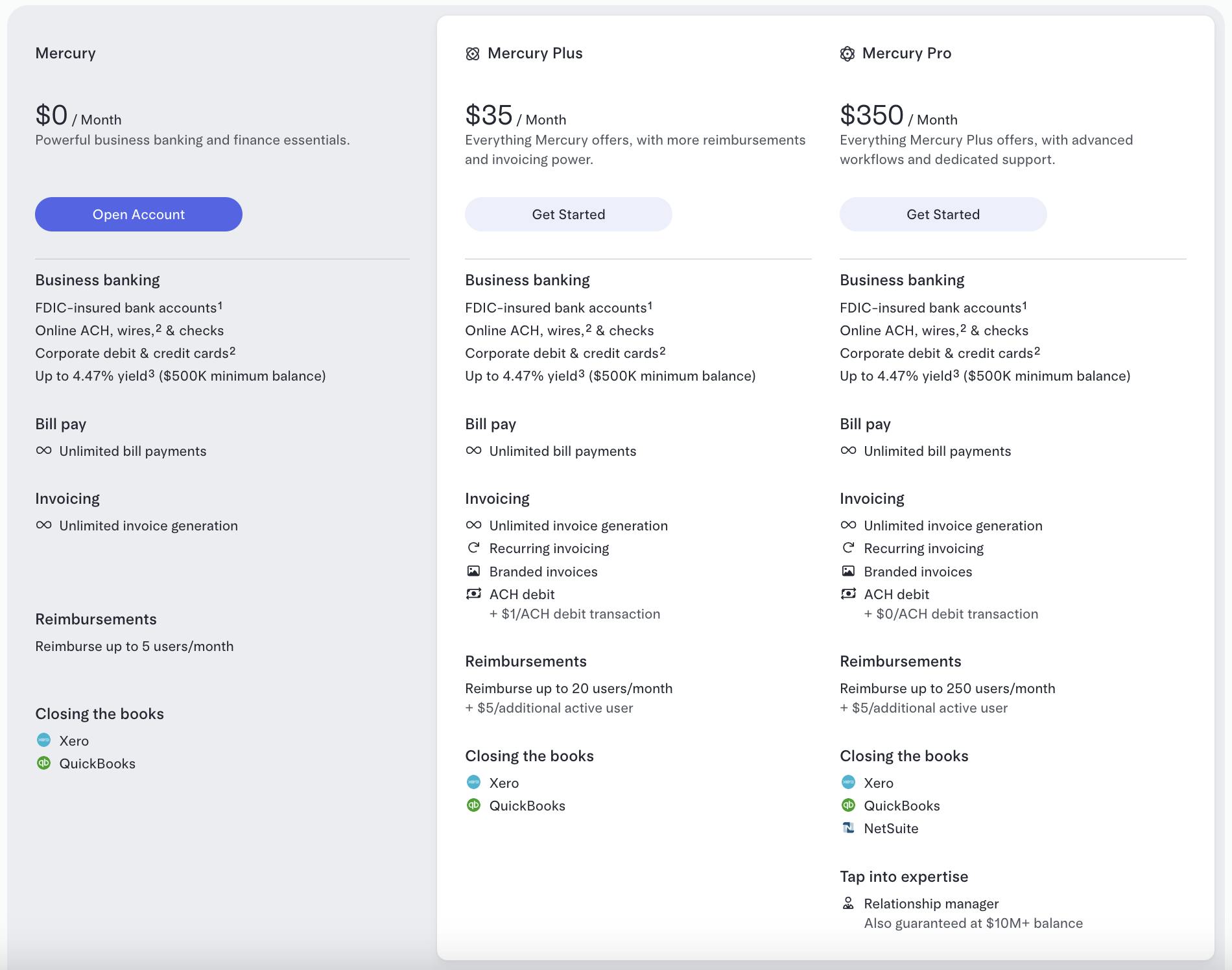The image size is (1232, 970).
Task: Click the Mercury Plus plan title
Action: 535,53
